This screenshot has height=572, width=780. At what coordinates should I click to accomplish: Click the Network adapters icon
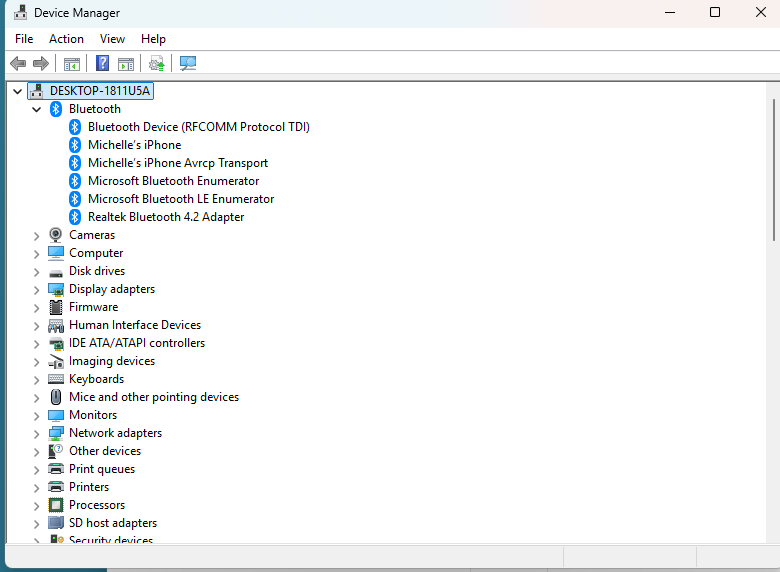[x=56, y=433]
